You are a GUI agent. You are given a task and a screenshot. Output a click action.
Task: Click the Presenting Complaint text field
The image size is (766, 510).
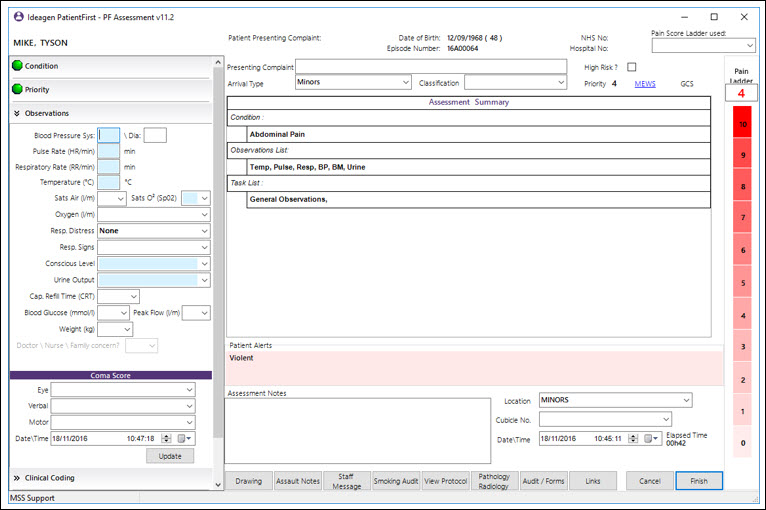(x=431, y=66)
